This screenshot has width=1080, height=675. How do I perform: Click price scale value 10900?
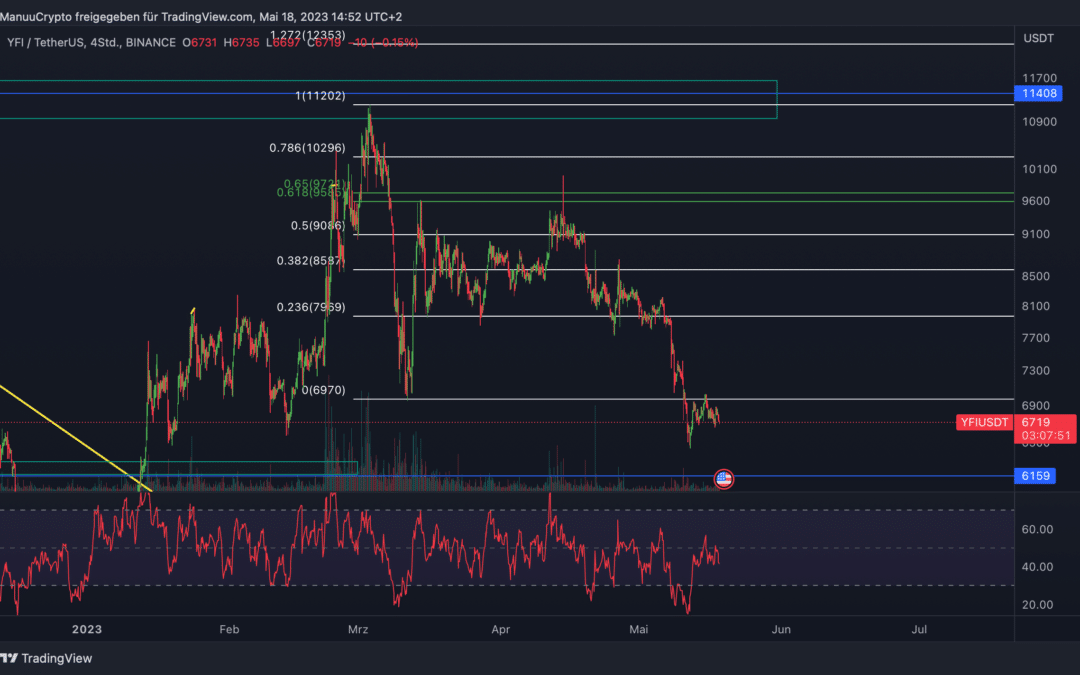pos(1039,122)
